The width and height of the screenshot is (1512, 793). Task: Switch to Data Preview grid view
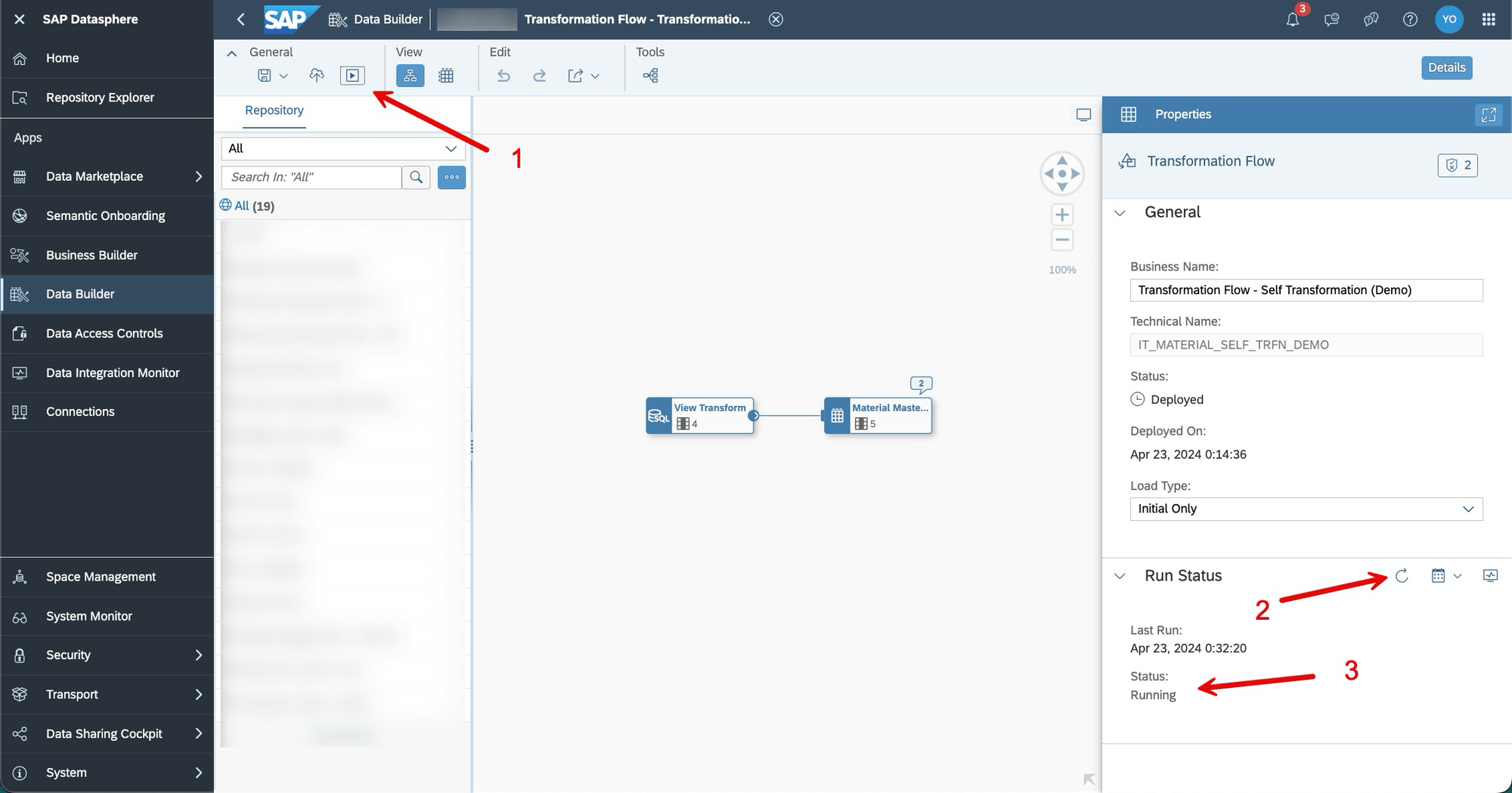point(446,76)
